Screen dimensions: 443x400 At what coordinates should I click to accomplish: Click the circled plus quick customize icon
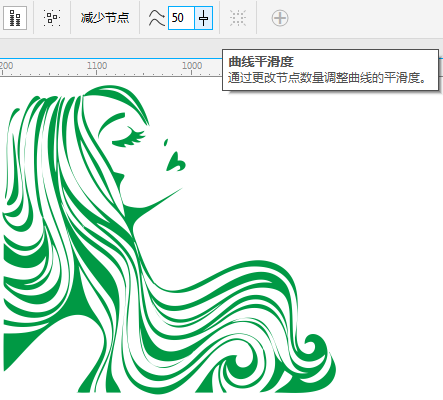tap(280, 18)
